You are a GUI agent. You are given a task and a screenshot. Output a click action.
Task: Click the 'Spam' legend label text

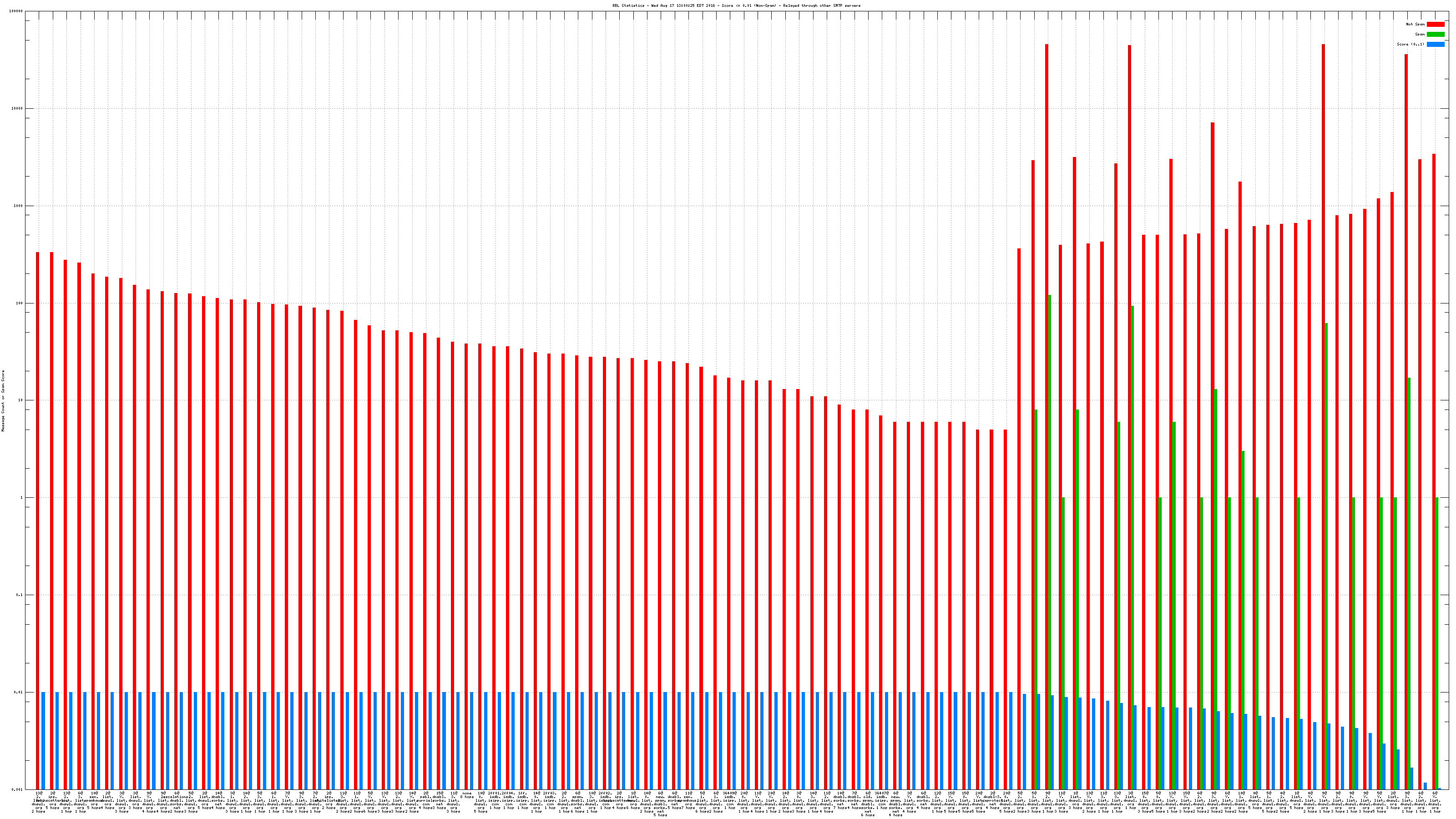click(x=1420, y=35)
